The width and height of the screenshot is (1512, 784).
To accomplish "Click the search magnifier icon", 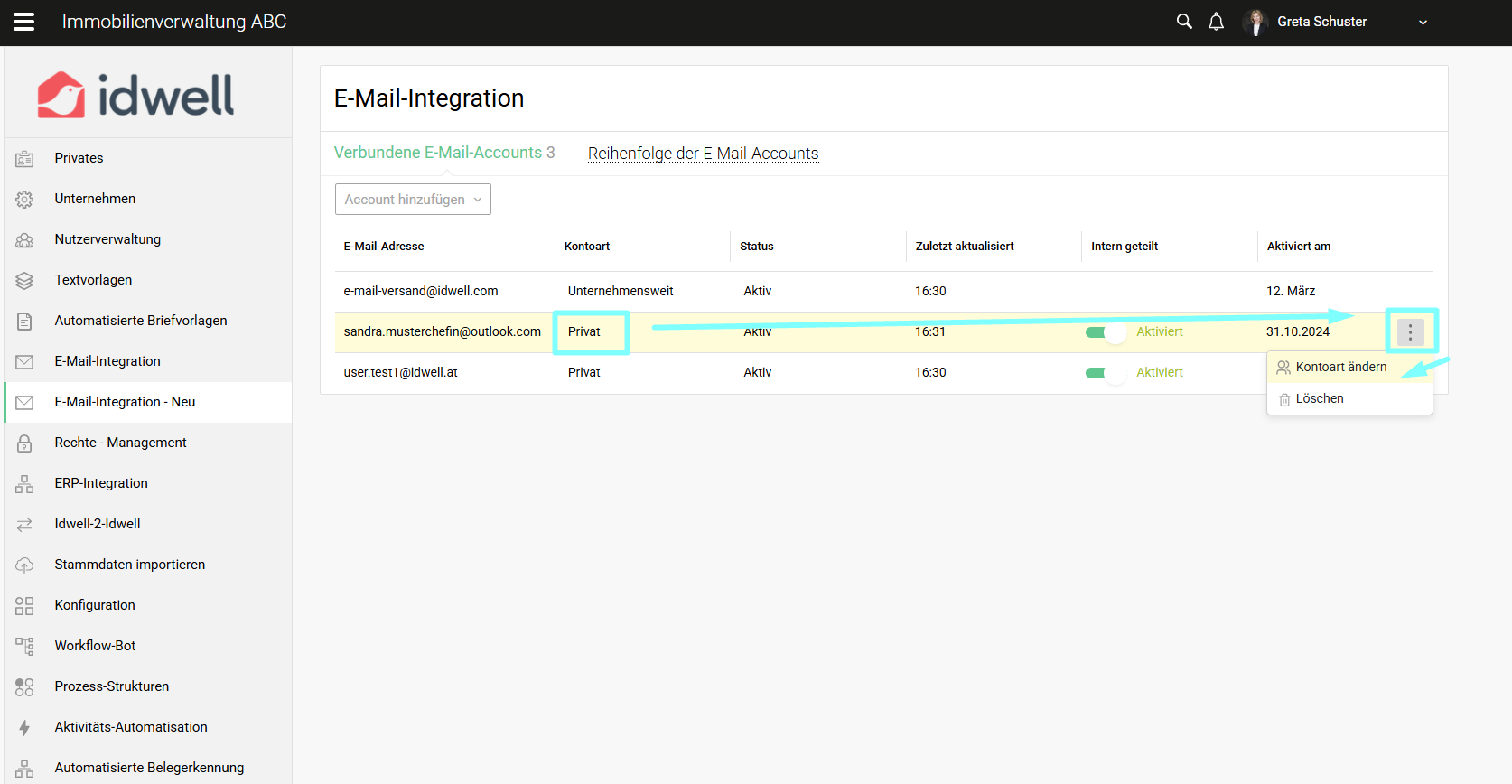I will point(1184,22).
